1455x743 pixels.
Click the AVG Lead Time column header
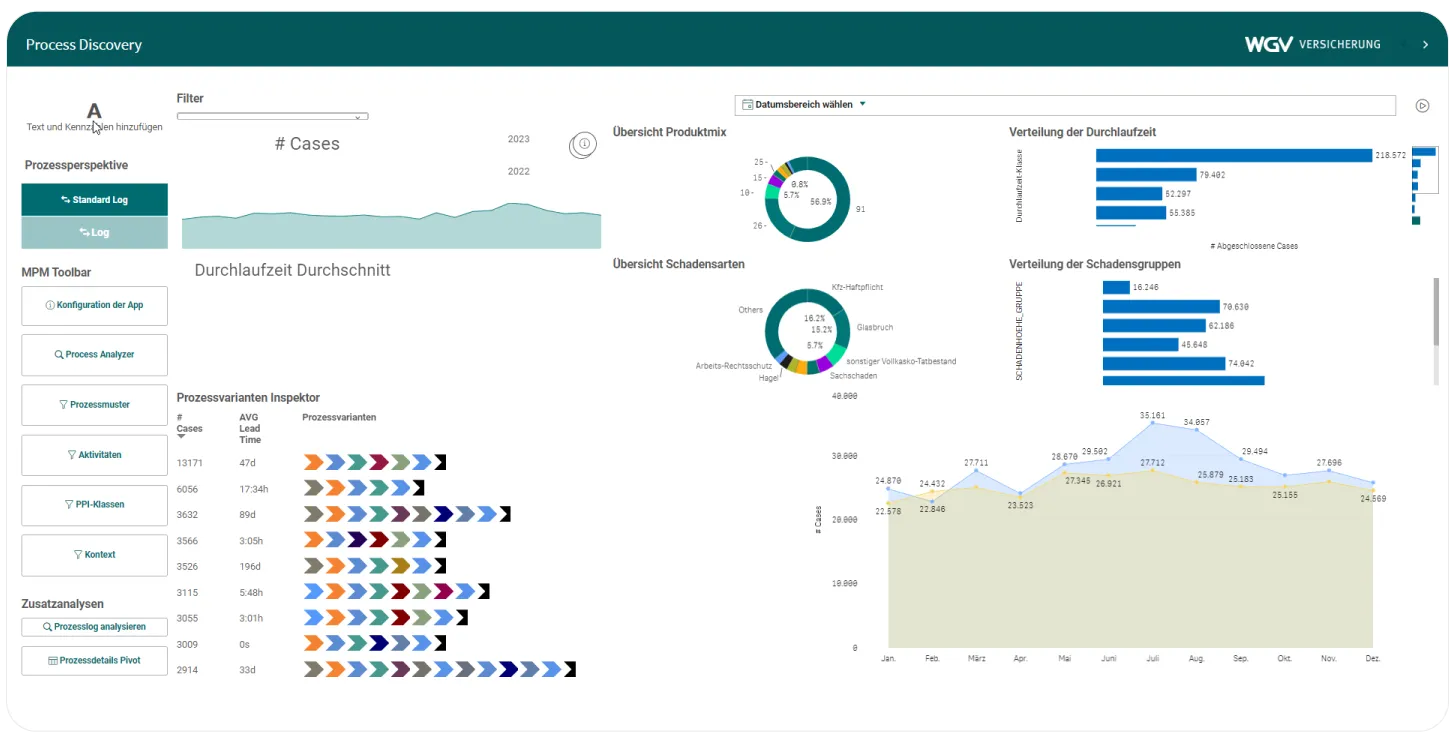250,428
